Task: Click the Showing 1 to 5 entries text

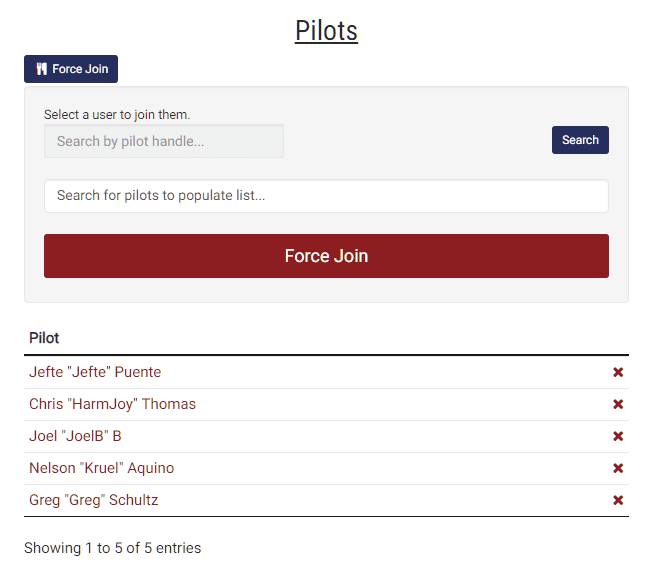Action: (112, 548)
